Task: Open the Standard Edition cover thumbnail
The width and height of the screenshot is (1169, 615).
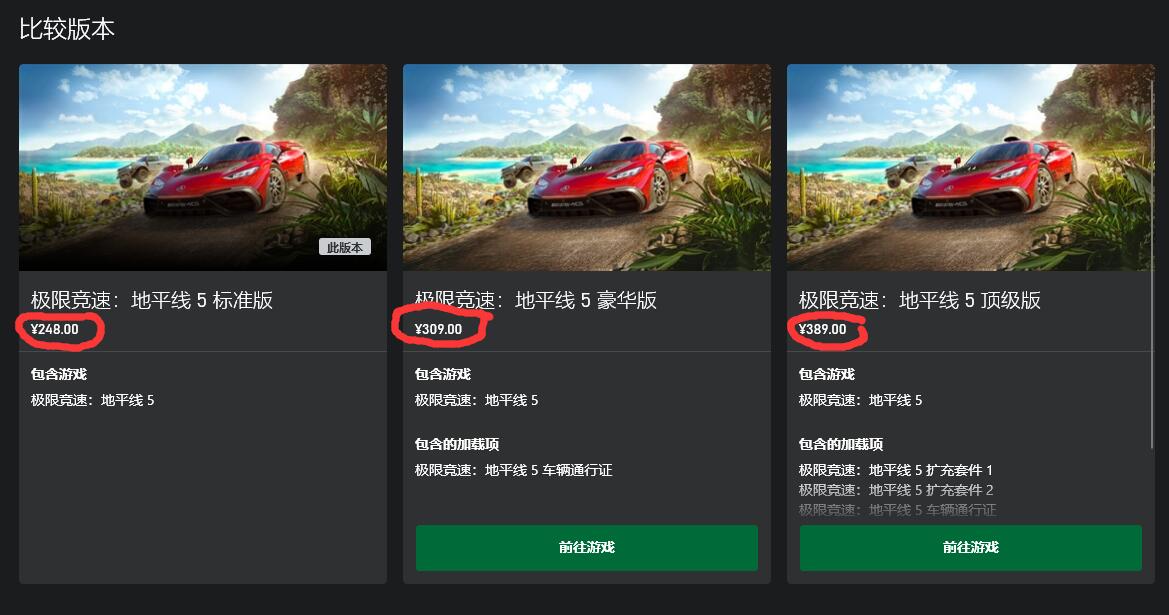Action: pos(203,167)
